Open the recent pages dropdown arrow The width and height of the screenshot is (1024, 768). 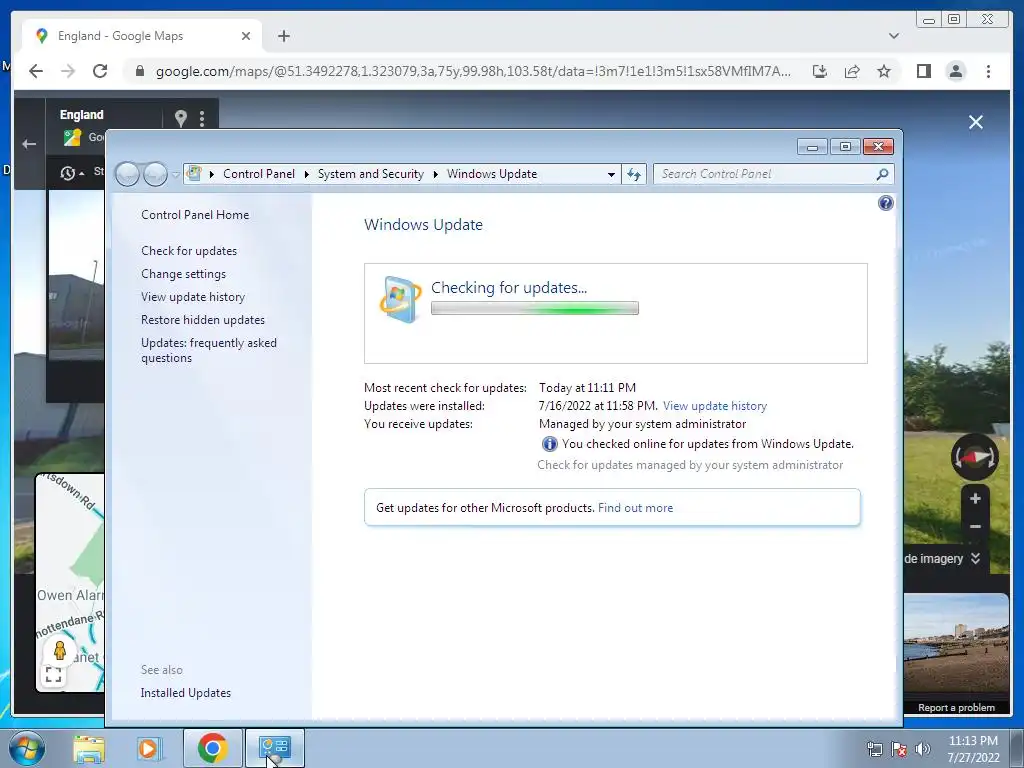point(175,175)
